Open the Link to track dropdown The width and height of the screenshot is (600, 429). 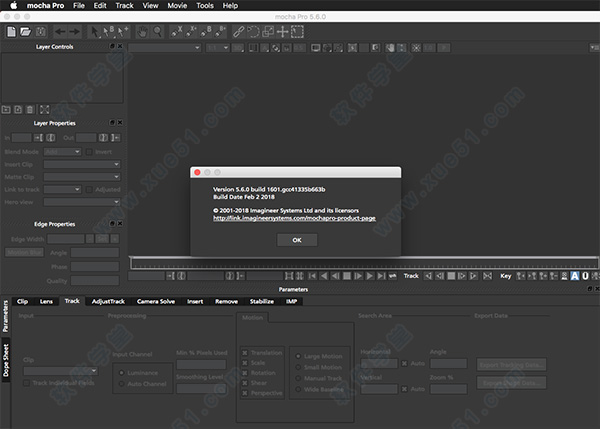62,189
